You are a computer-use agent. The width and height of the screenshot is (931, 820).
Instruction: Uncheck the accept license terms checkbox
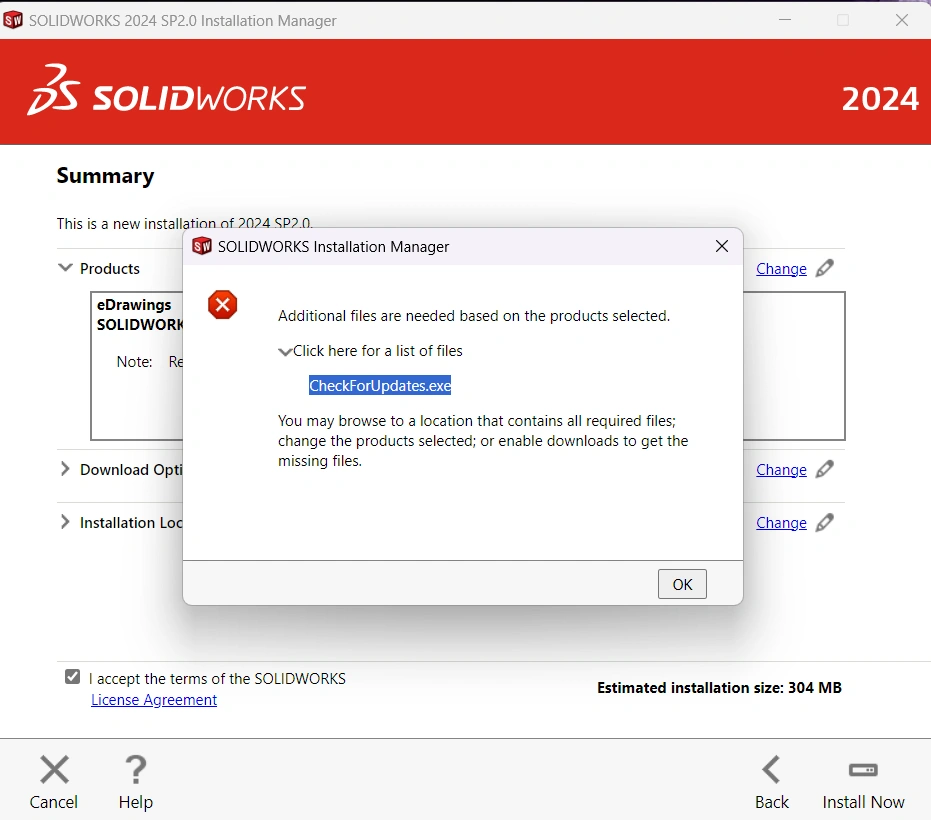click(x=72, y=676)
